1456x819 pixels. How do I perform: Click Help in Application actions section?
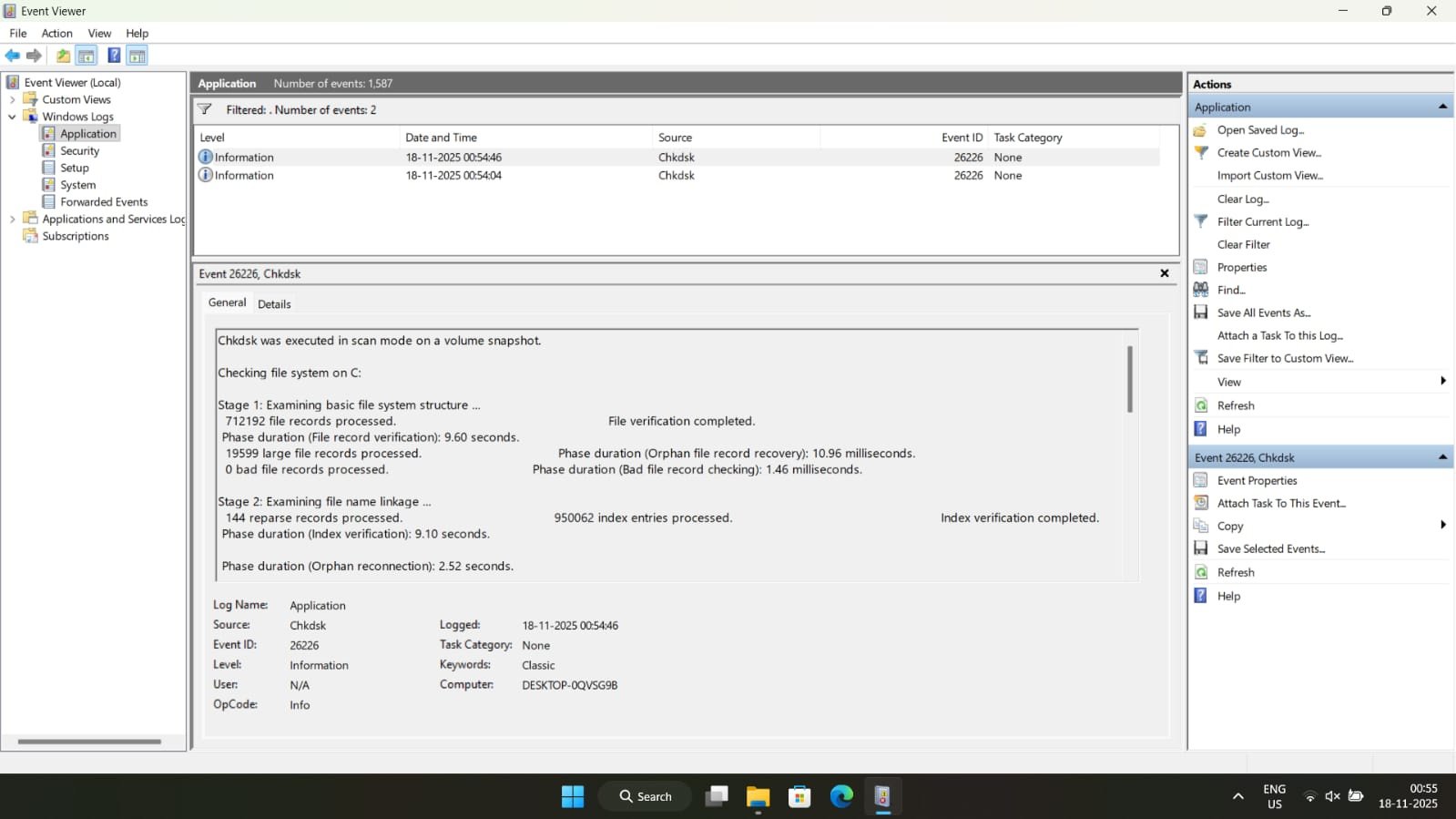pyautogui.click(x=1228, y=429)
